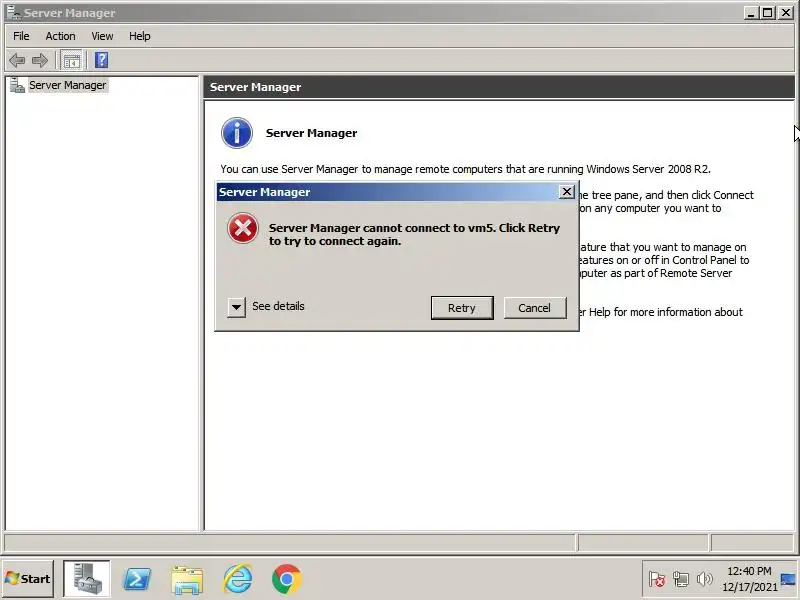Launch Google Chrome from taskbar
Image resolution: width=800 pixels, height=600 pixels.
coord(287,579)
